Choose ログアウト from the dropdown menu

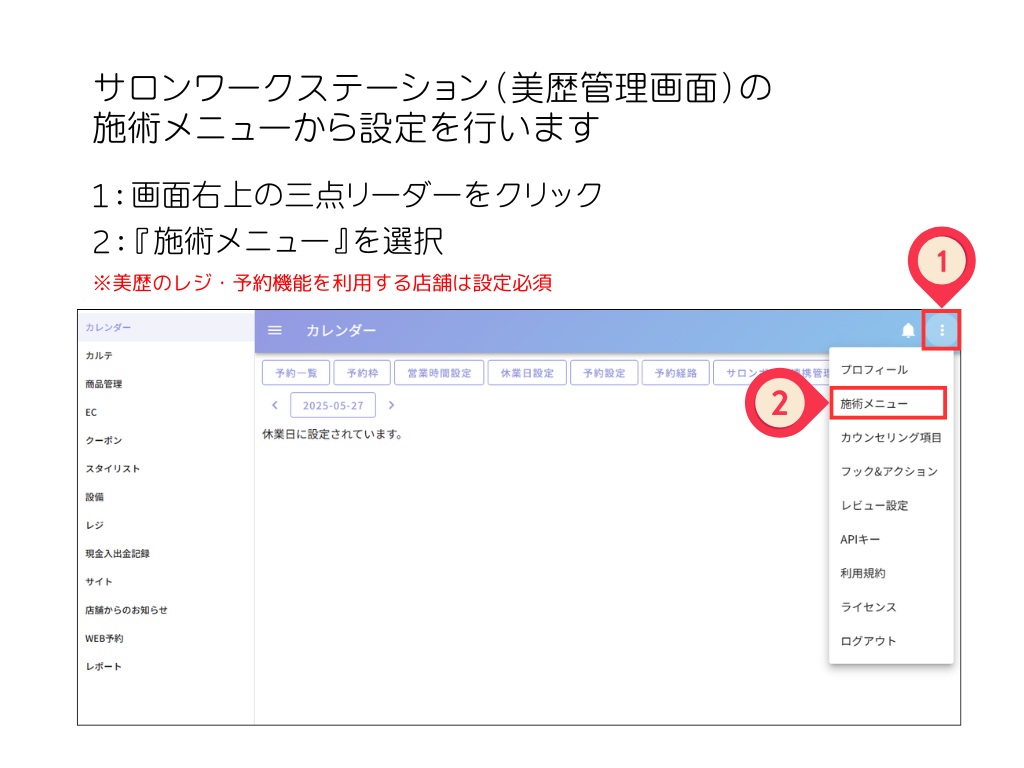tap(891, 641)
